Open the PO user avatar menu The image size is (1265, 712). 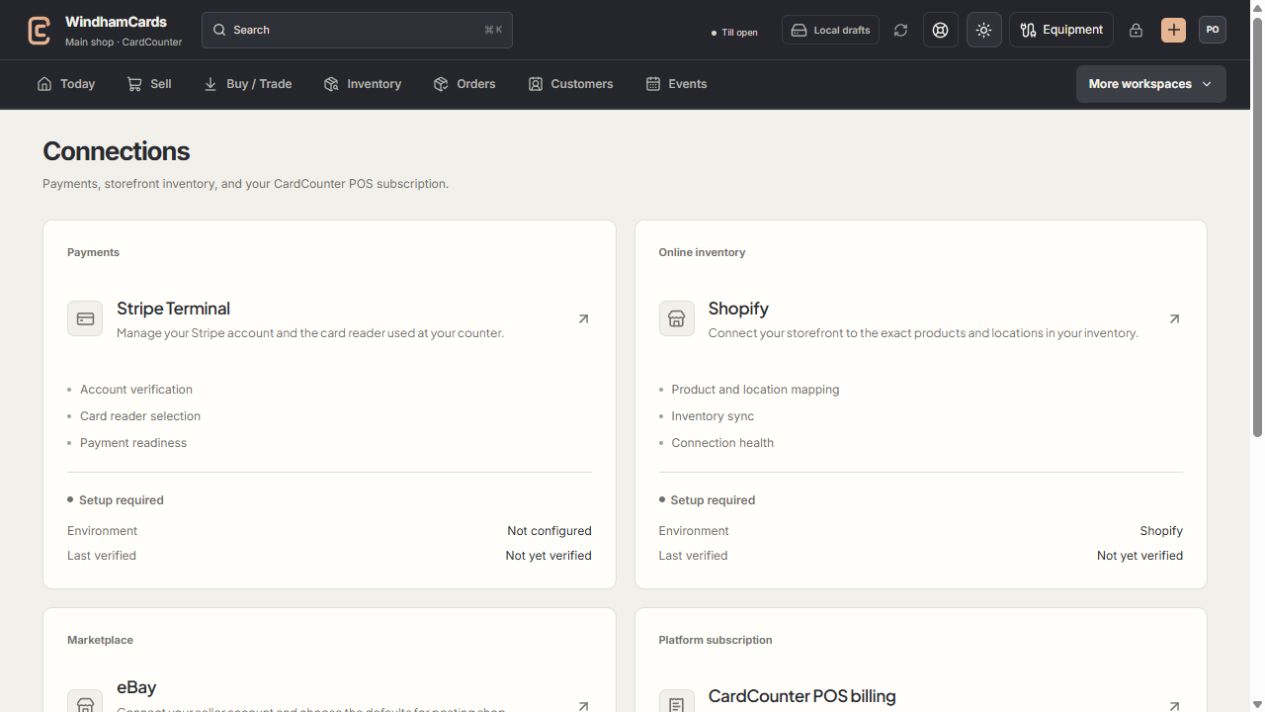point(1212,30)
